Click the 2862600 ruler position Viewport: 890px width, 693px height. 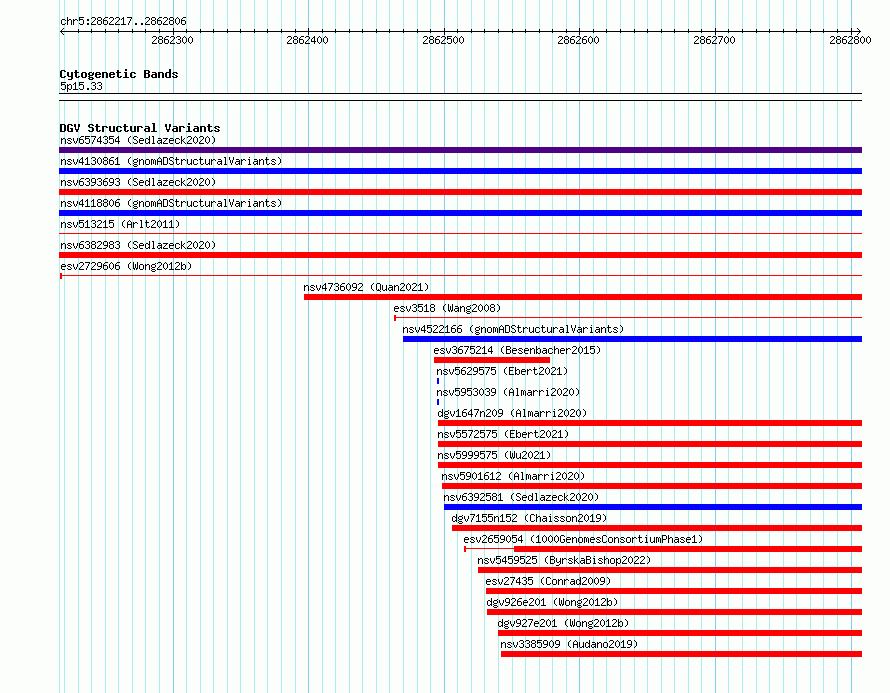[x=578, y=40]
